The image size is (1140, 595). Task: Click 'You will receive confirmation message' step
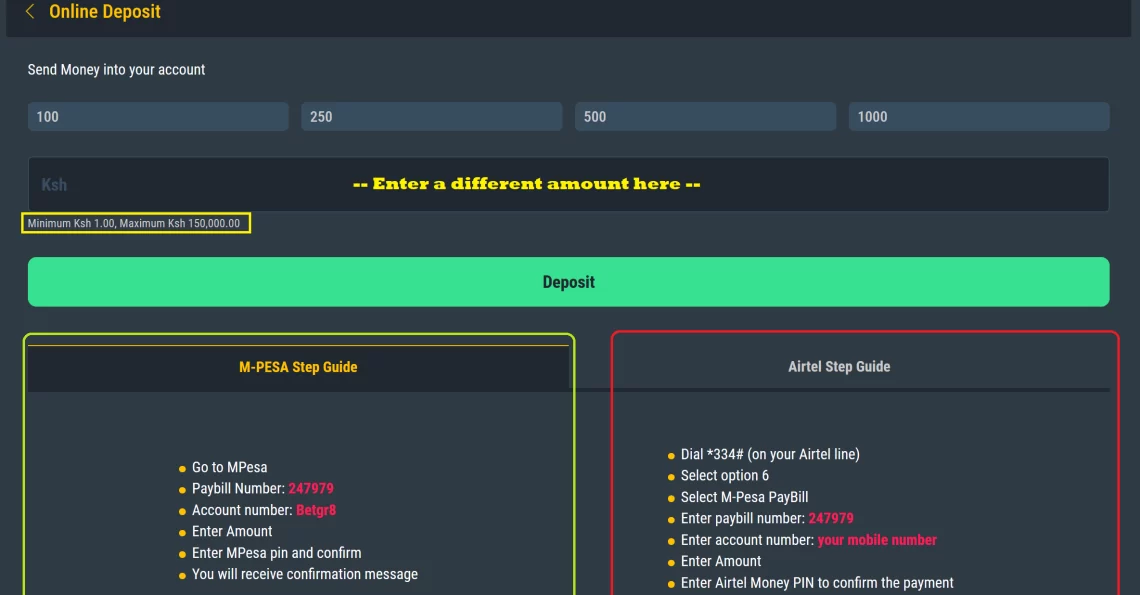[305, 574]
